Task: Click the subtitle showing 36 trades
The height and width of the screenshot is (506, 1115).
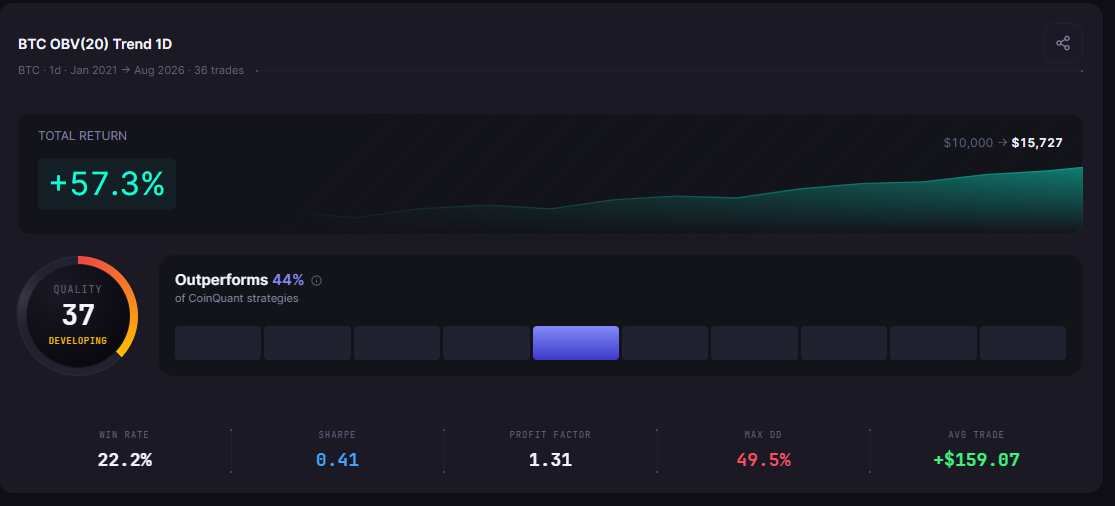Action: click(131, 70)
